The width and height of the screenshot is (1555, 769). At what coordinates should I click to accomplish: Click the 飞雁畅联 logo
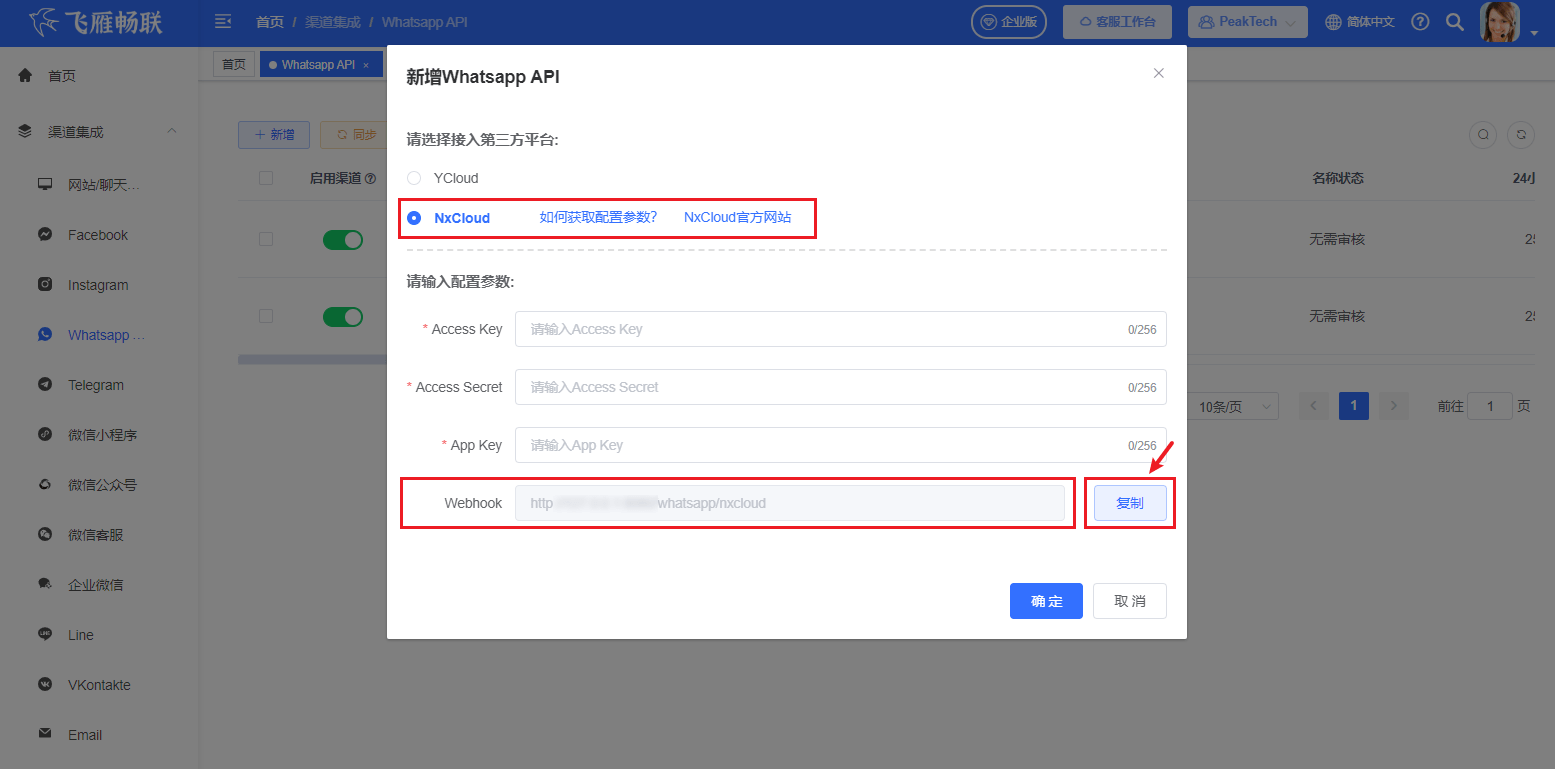(x=96, y=21)
